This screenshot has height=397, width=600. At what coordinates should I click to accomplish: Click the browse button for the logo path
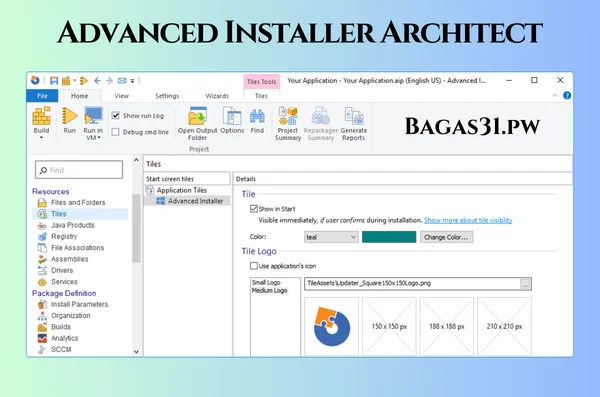coord(525,284)
